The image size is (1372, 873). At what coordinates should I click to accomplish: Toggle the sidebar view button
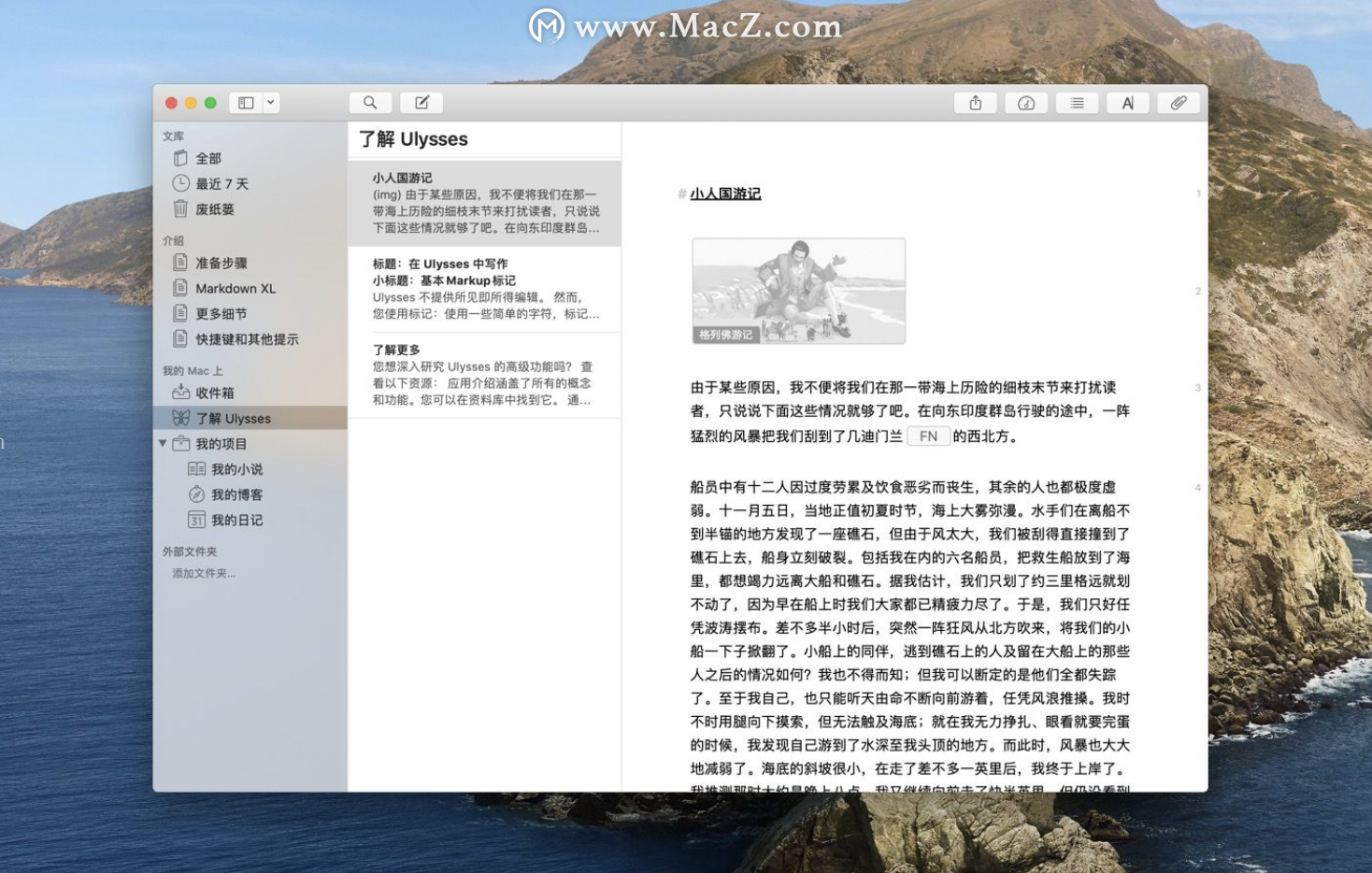pyautogui.click(x=246, y=103)
